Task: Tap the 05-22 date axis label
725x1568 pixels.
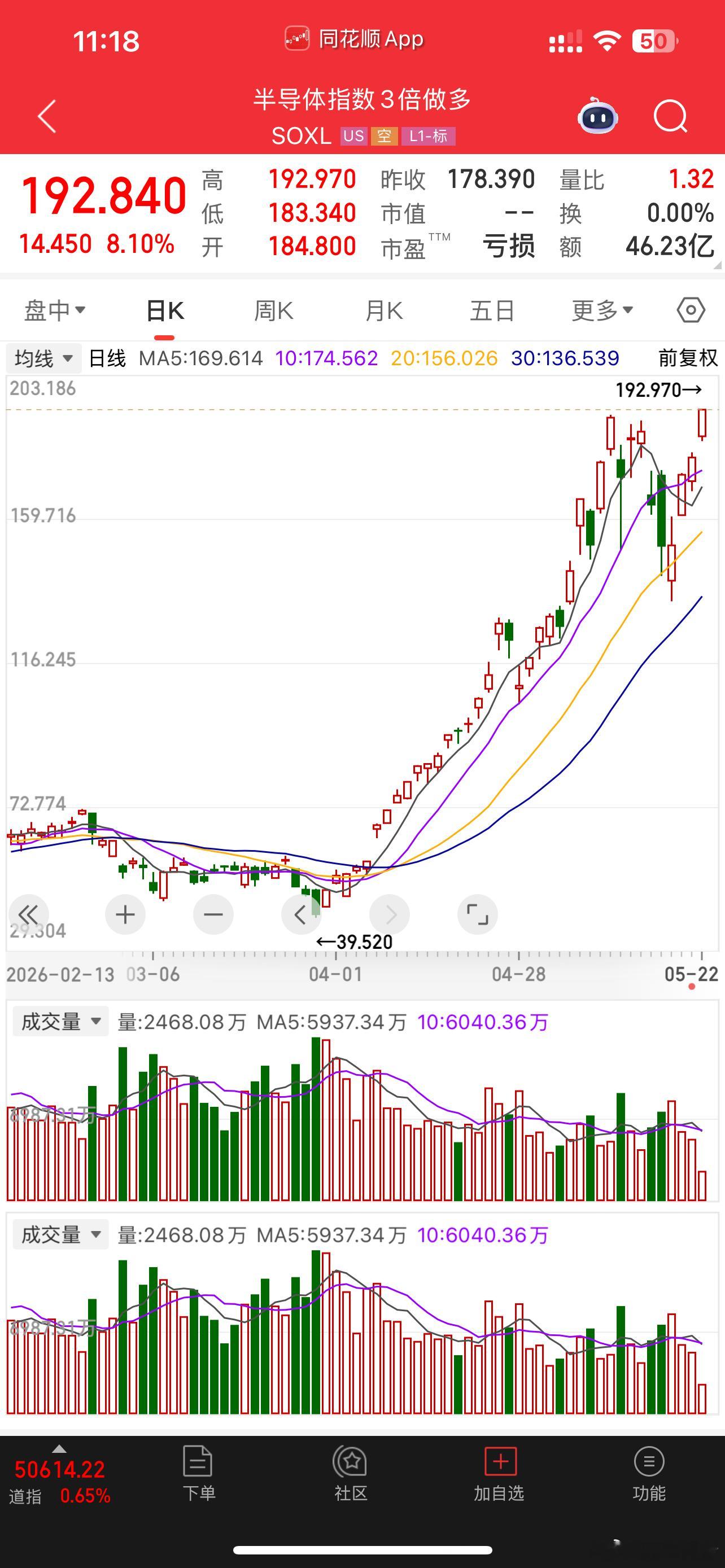Action: click(692, 974)
